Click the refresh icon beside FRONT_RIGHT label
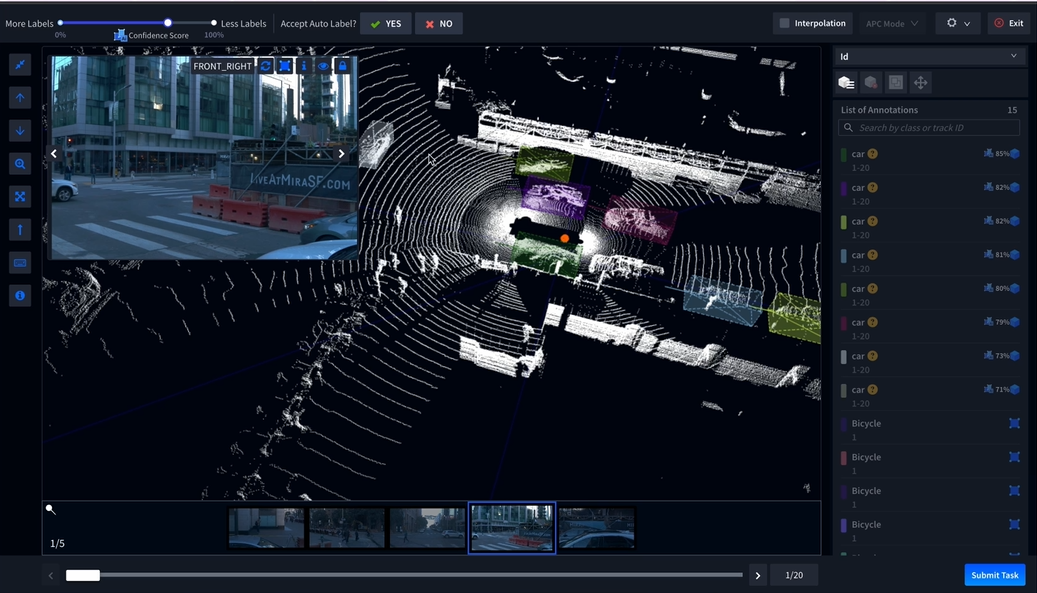 coord(266,66)
